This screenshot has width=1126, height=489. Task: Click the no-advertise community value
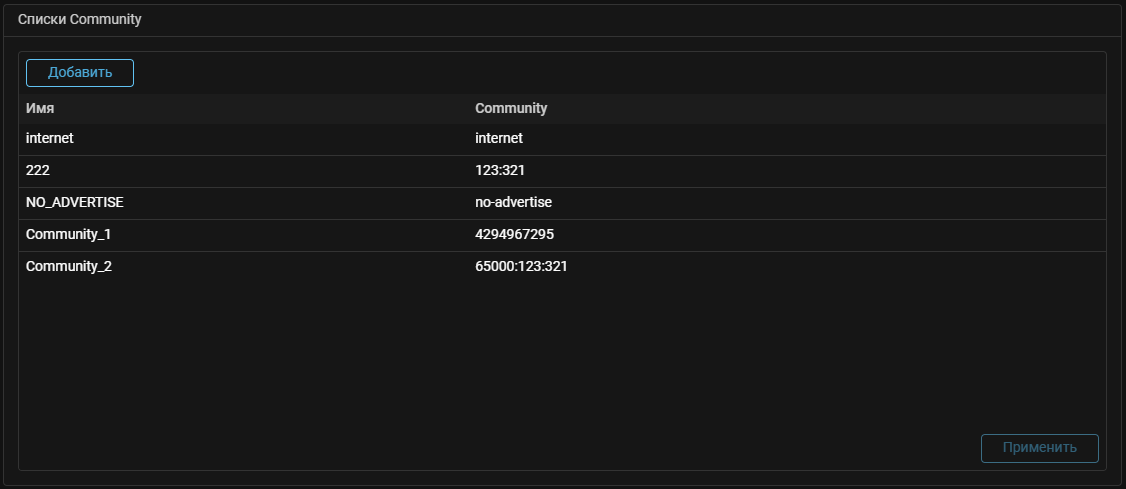[x=513, y=203]
